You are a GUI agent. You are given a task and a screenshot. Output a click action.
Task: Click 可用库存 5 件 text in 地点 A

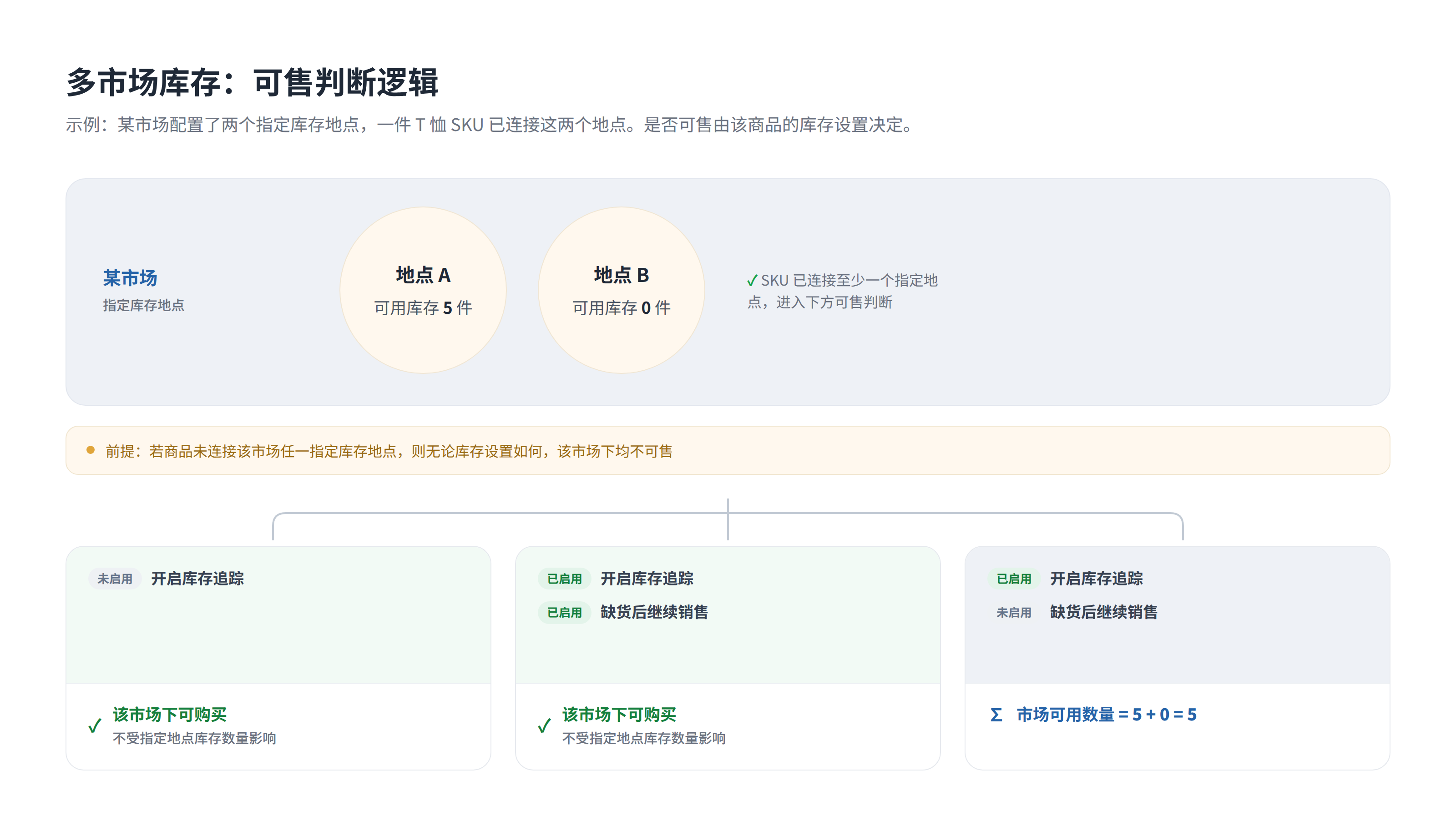[x=423, y=308]
